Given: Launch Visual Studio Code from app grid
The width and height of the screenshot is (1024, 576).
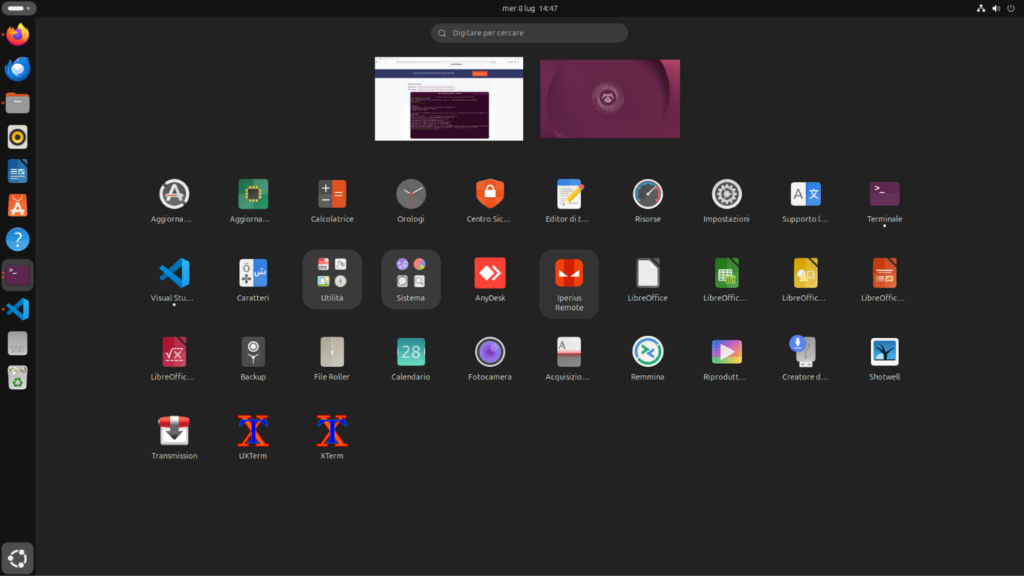Looking at the screenshot, I should point(174,273).
